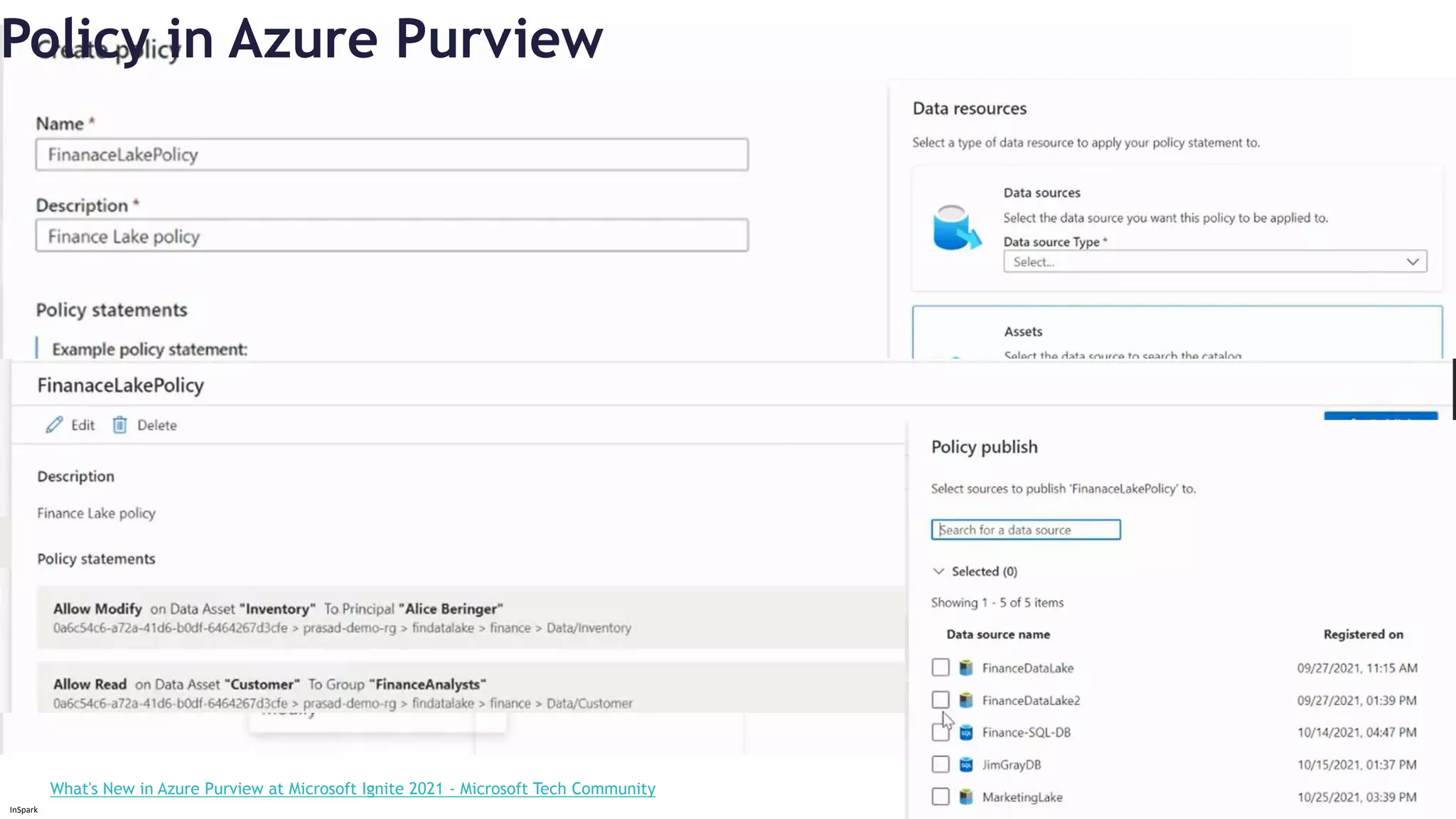Sort by Data source name column header
Screen dimensions: 1456x819
[x=998, y=634]
